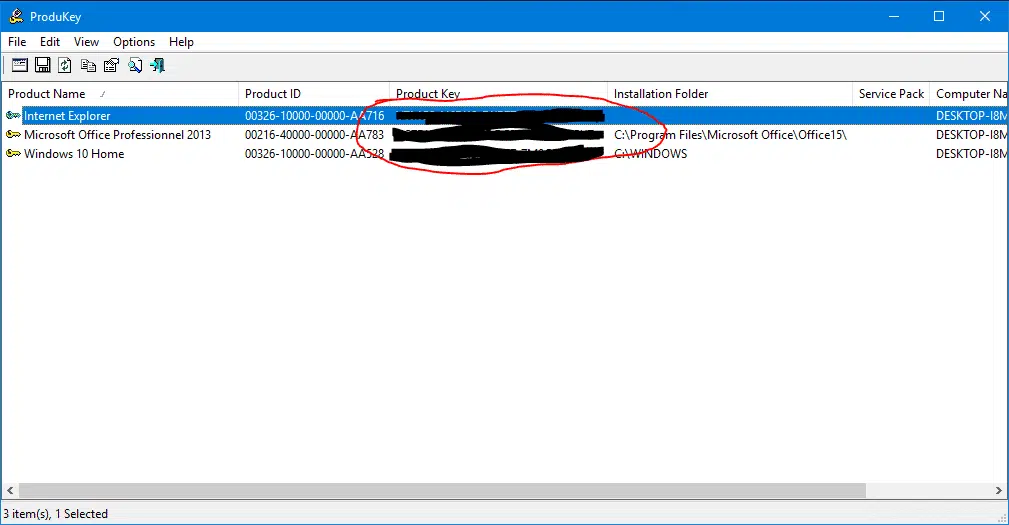Click Product ID 00216-40000-00000-AA783
This screenshot has height=525, width=1009.
pos(315,134)
